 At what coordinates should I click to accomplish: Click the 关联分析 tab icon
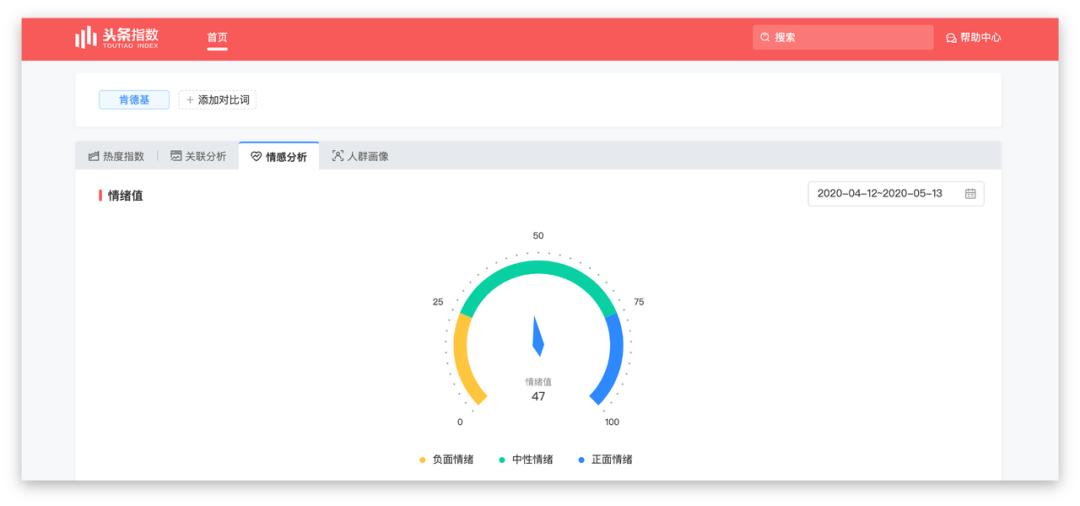(x=176, y=156)
